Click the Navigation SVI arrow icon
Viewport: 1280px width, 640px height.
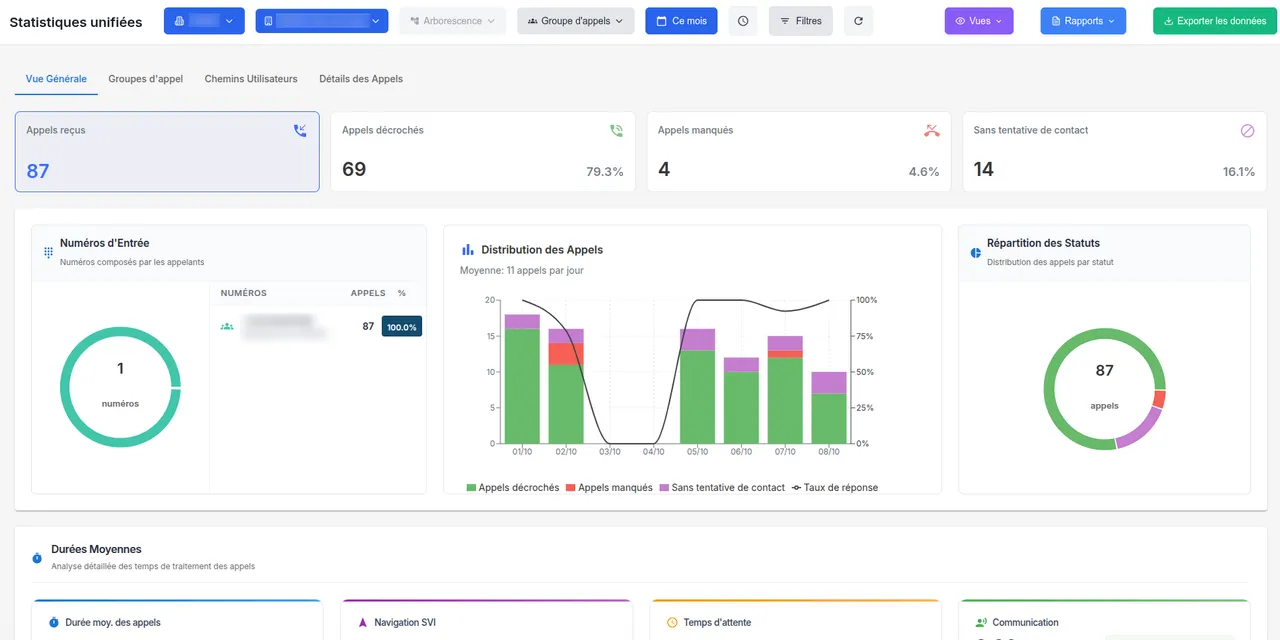point(363,622)
